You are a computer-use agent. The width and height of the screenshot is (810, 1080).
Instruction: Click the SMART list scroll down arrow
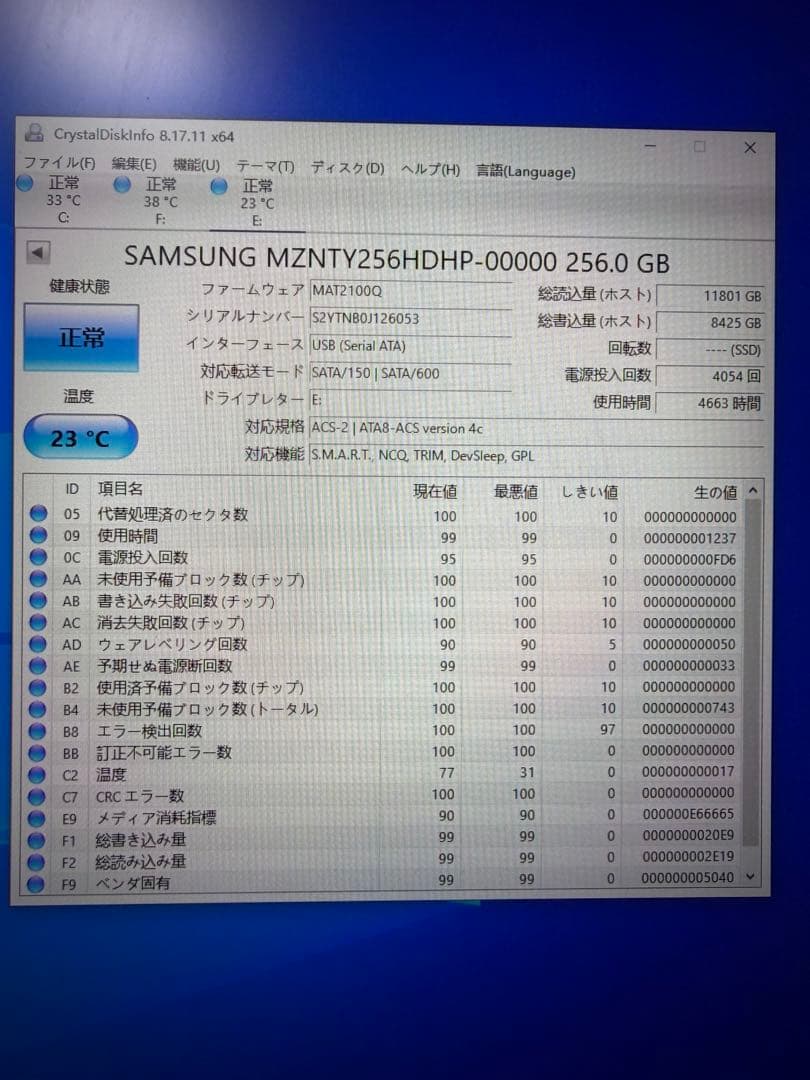point(751,877)
